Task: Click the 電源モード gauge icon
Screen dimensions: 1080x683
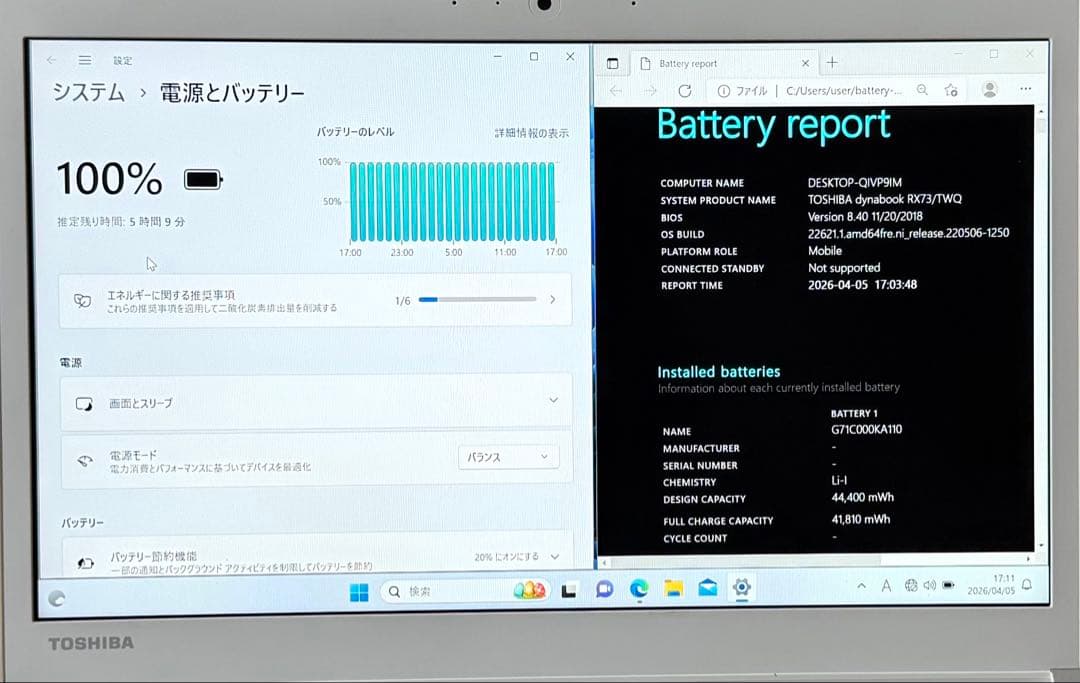Action: [x=85, y=461]
